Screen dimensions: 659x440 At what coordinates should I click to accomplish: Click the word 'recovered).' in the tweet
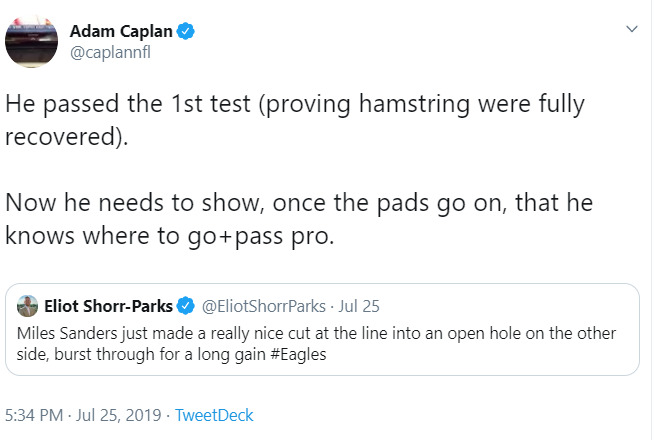66,137
